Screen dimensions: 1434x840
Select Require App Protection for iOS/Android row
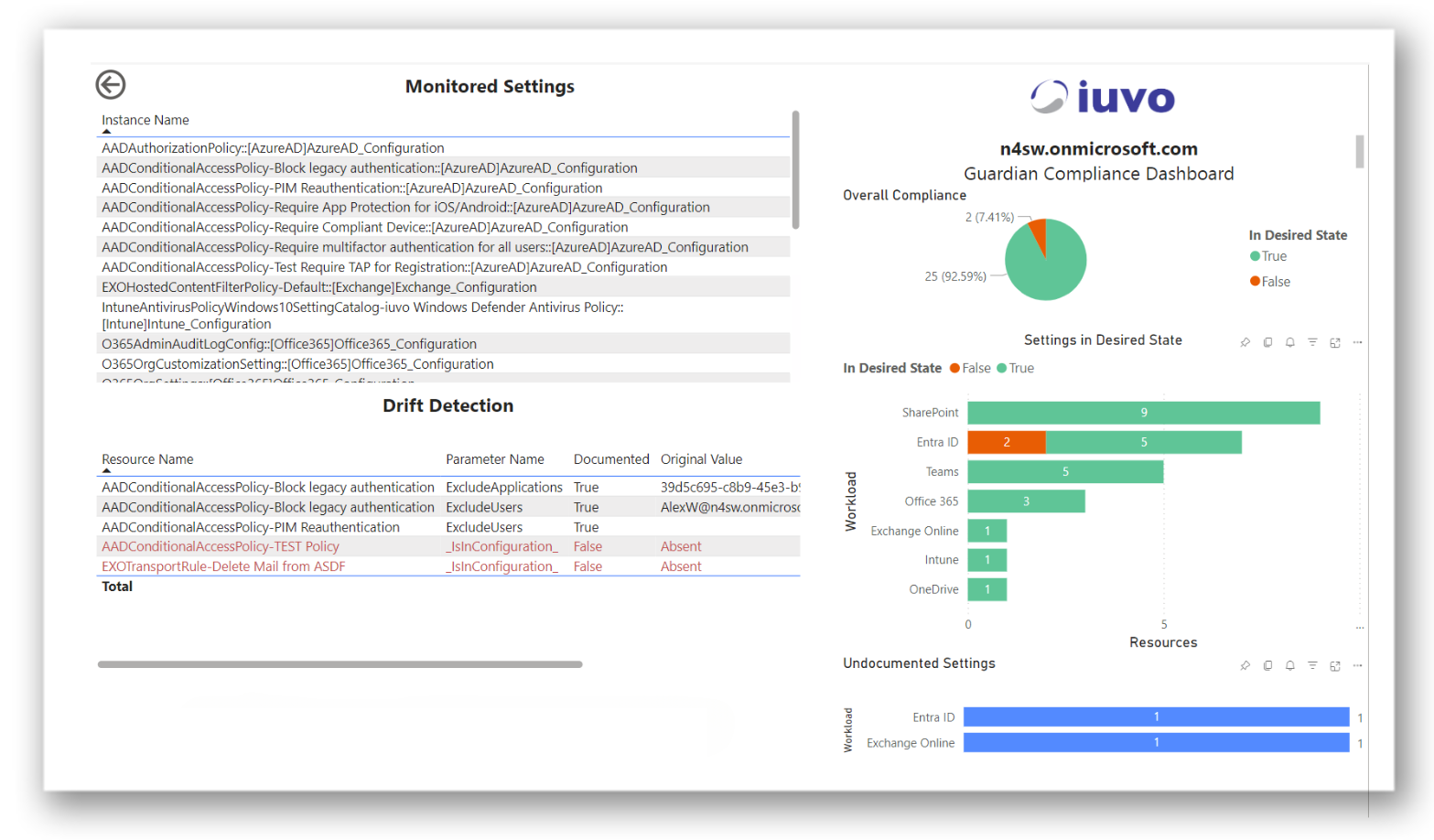coord(444,208)
